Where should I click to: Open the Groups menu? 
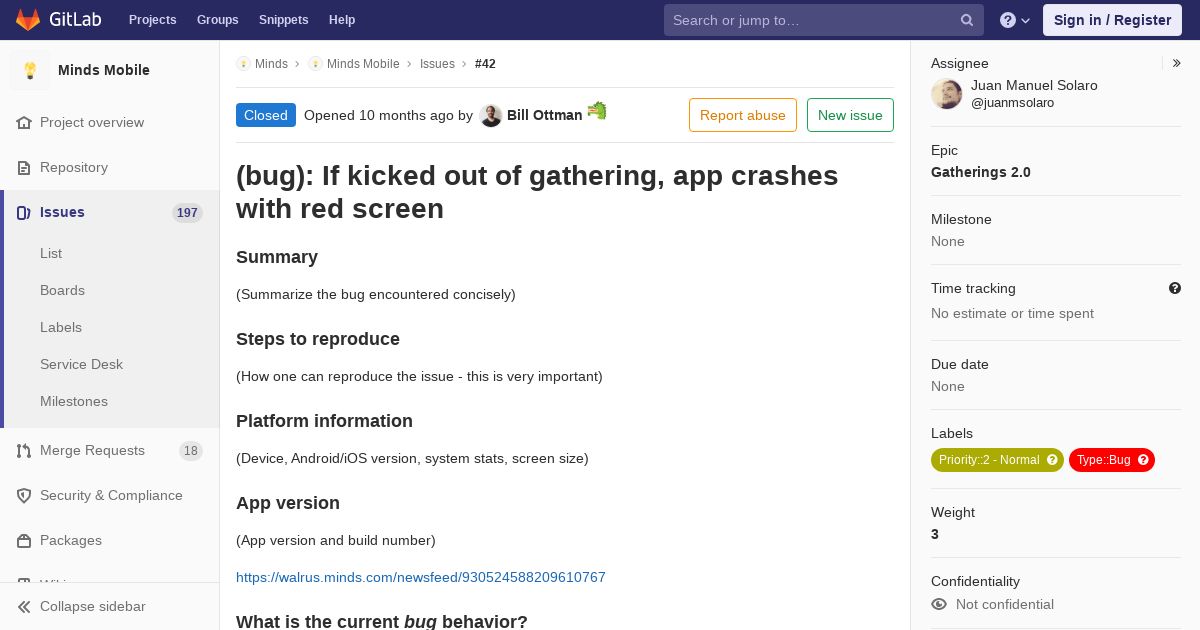pos(218,20)
